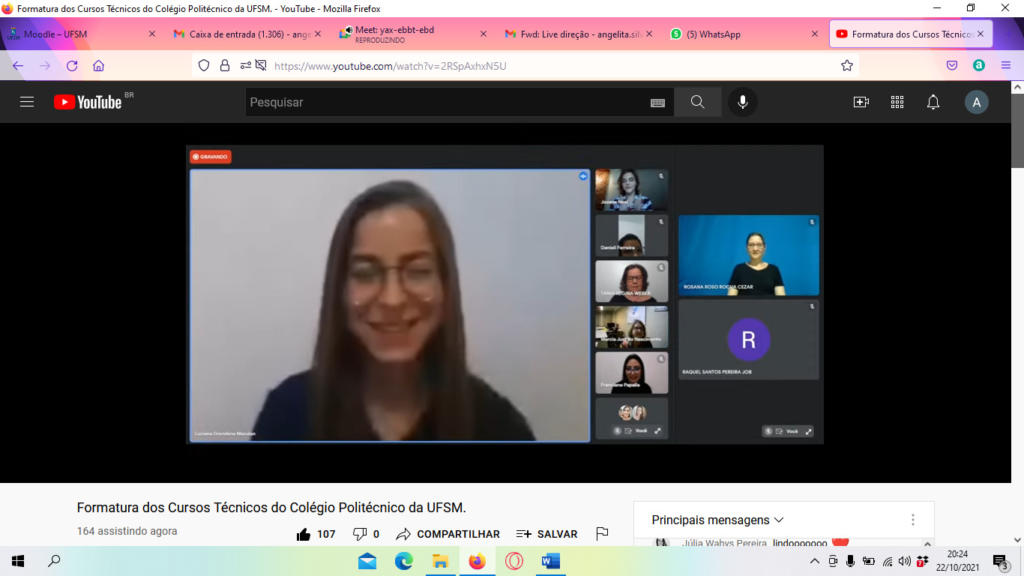Screen dimensions: 1024x576
Task: Open the YouTube hamburger guide menu
Action: tap(27, 102)
